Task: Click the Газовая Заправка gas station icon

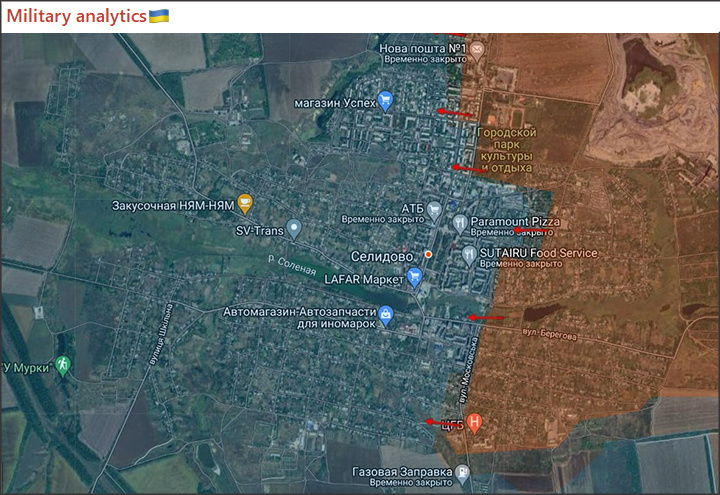Action: (x=463, y=472)
